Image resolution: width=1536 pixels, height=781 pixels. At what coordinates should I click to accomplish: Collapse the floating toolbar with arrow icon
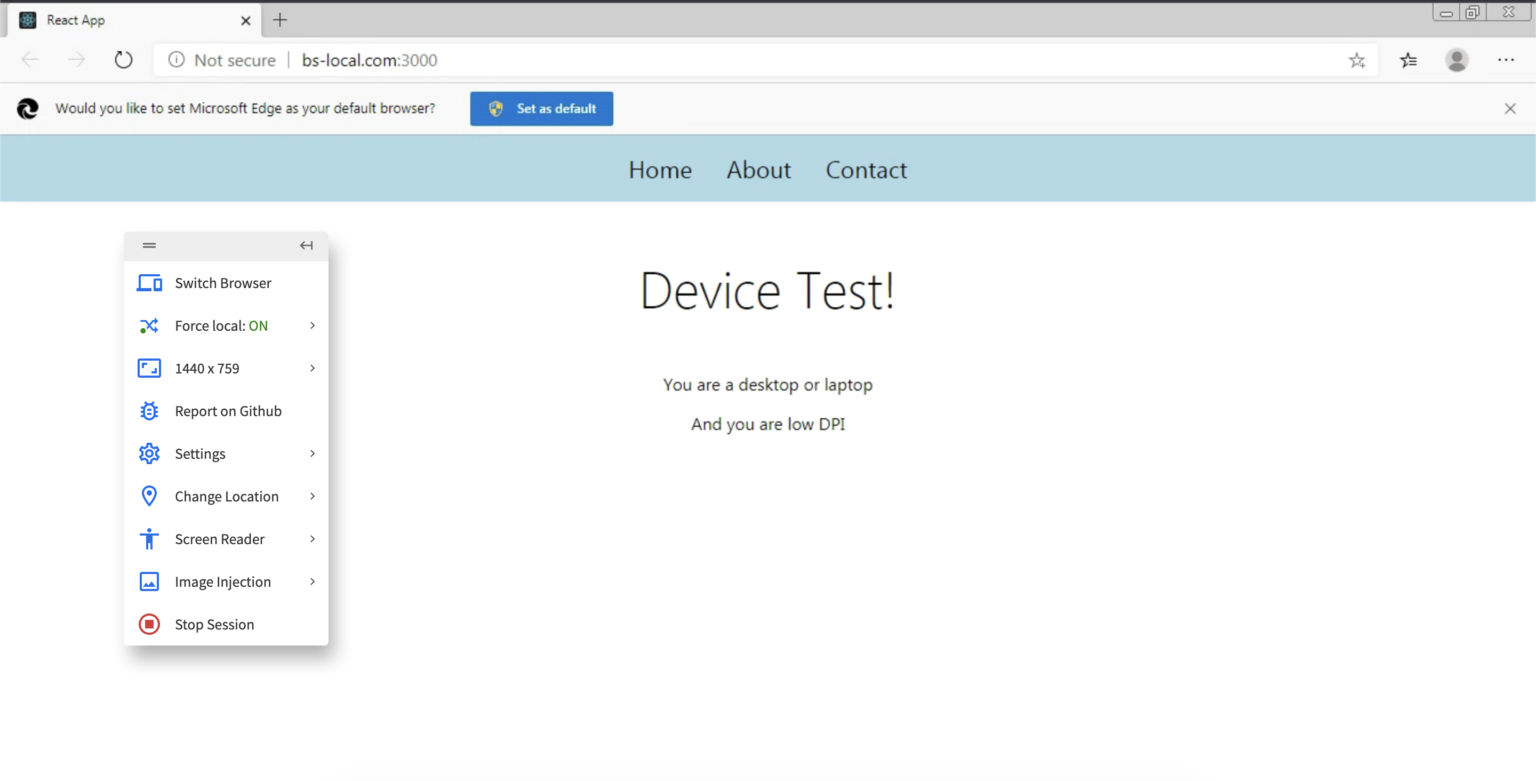[x=306, y=245]
